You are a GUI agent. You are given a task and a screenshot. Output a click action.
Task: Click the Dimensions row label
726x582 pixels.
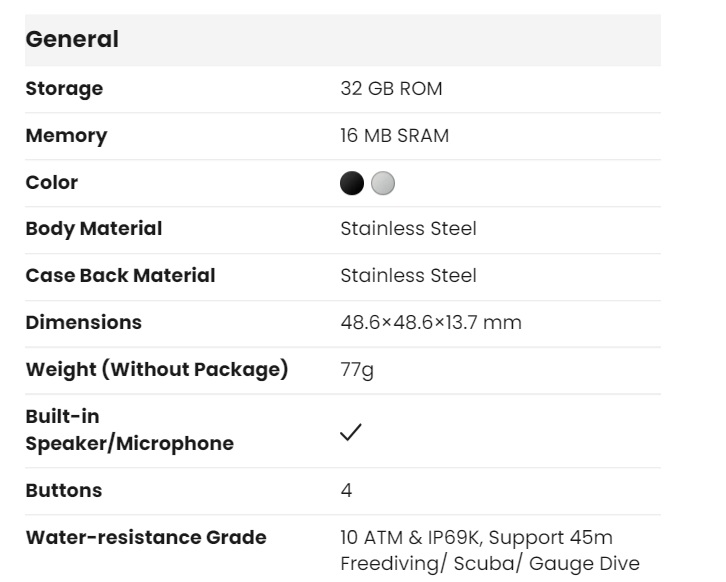click(x=83, y=323)
